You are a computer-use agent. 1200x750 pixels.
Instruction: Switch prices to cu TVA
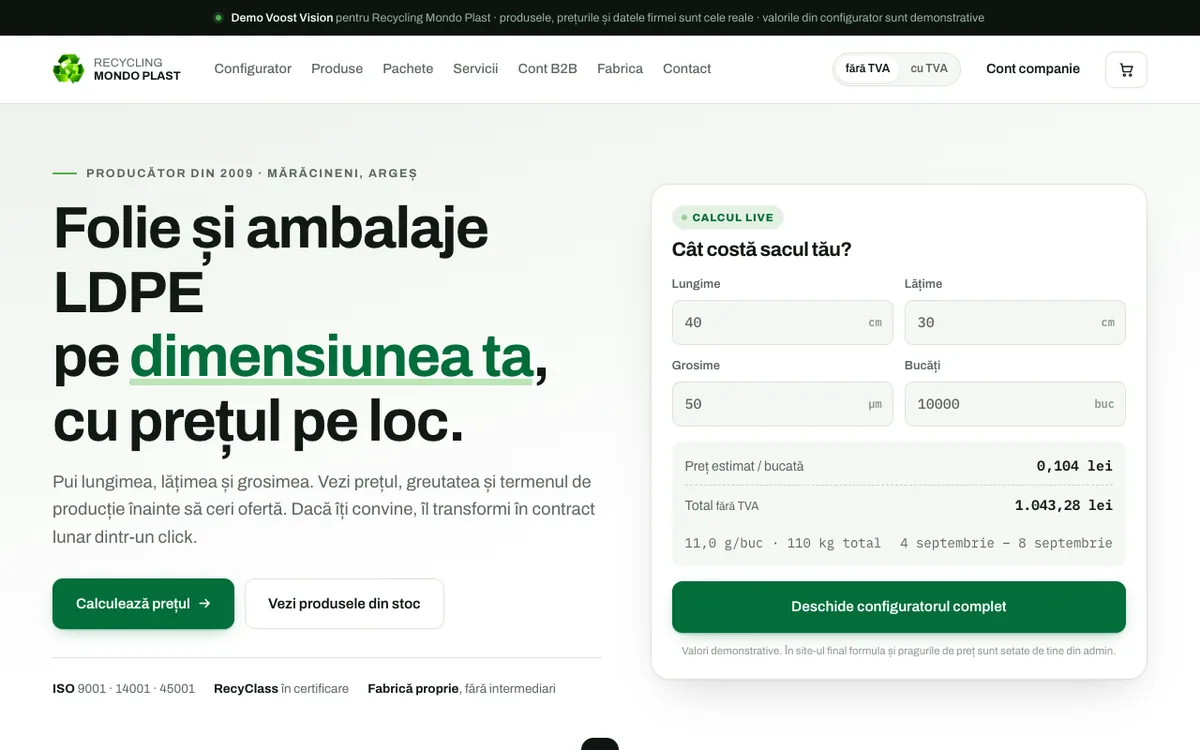(929, 69)
